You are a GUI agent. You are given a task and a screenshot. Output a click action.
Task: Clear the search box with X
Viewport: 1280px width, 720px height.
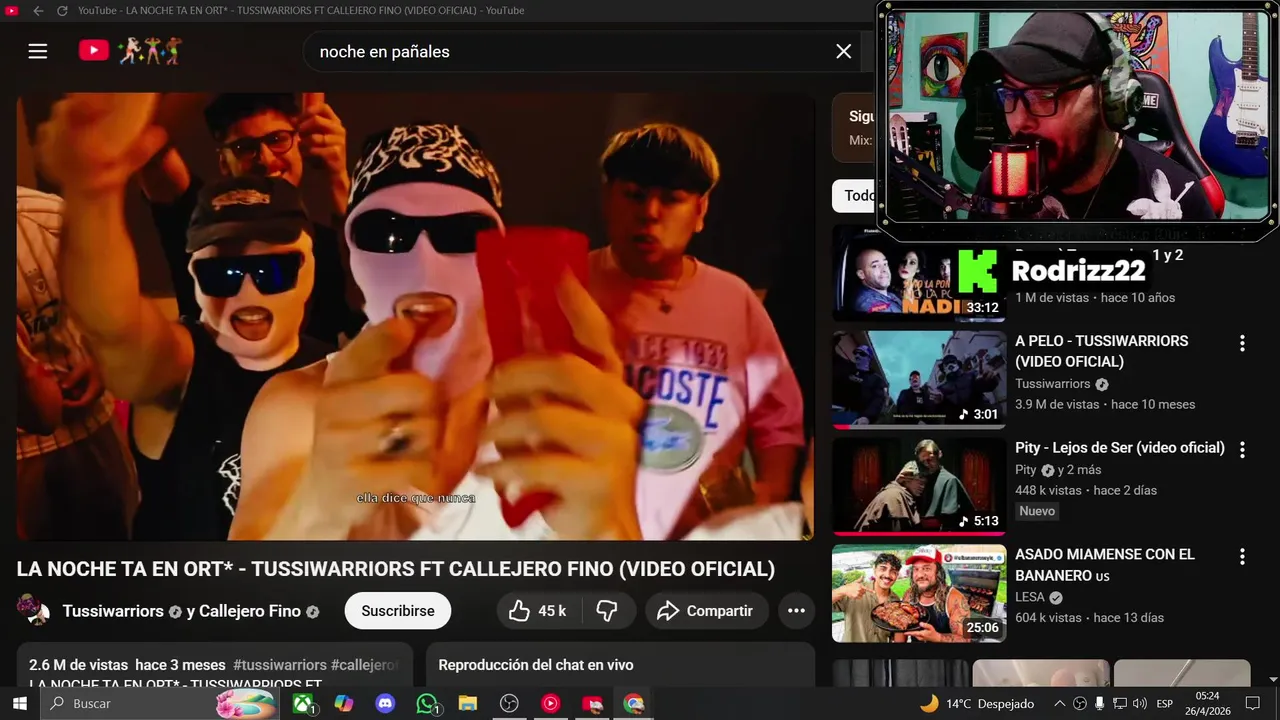844,51
